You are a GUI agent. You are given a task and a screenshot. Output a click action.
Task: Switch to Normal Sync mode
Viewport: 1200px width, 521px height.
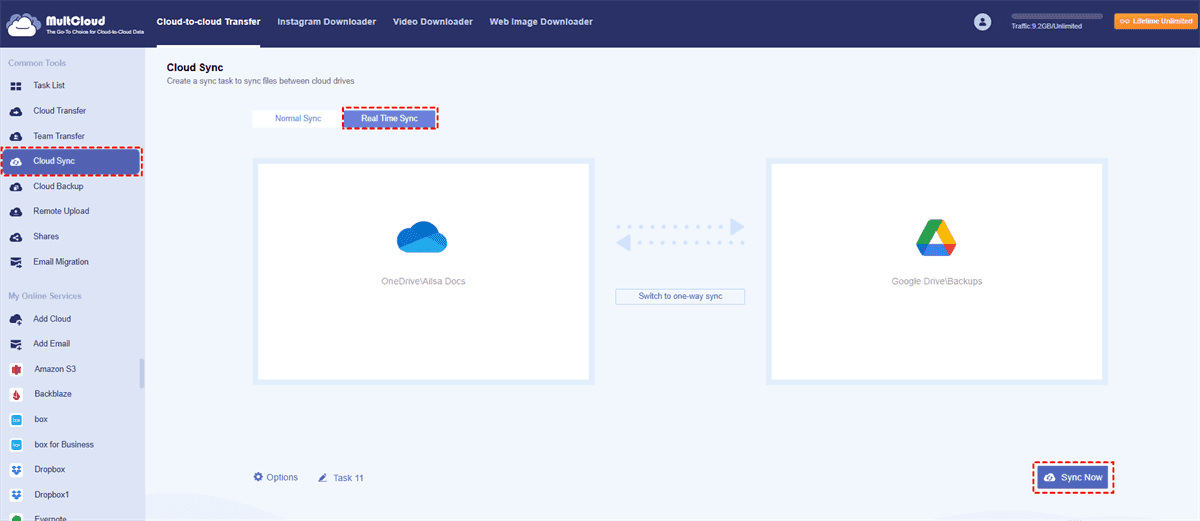(298, 118)
